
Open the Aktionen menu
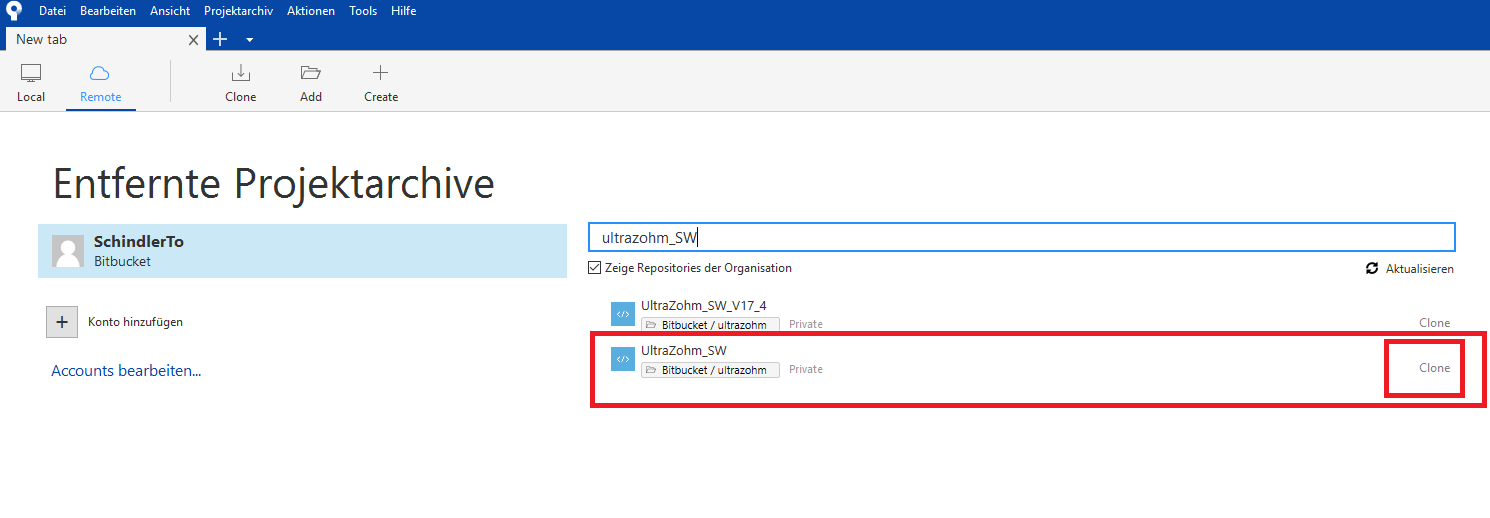click(311, 11)
